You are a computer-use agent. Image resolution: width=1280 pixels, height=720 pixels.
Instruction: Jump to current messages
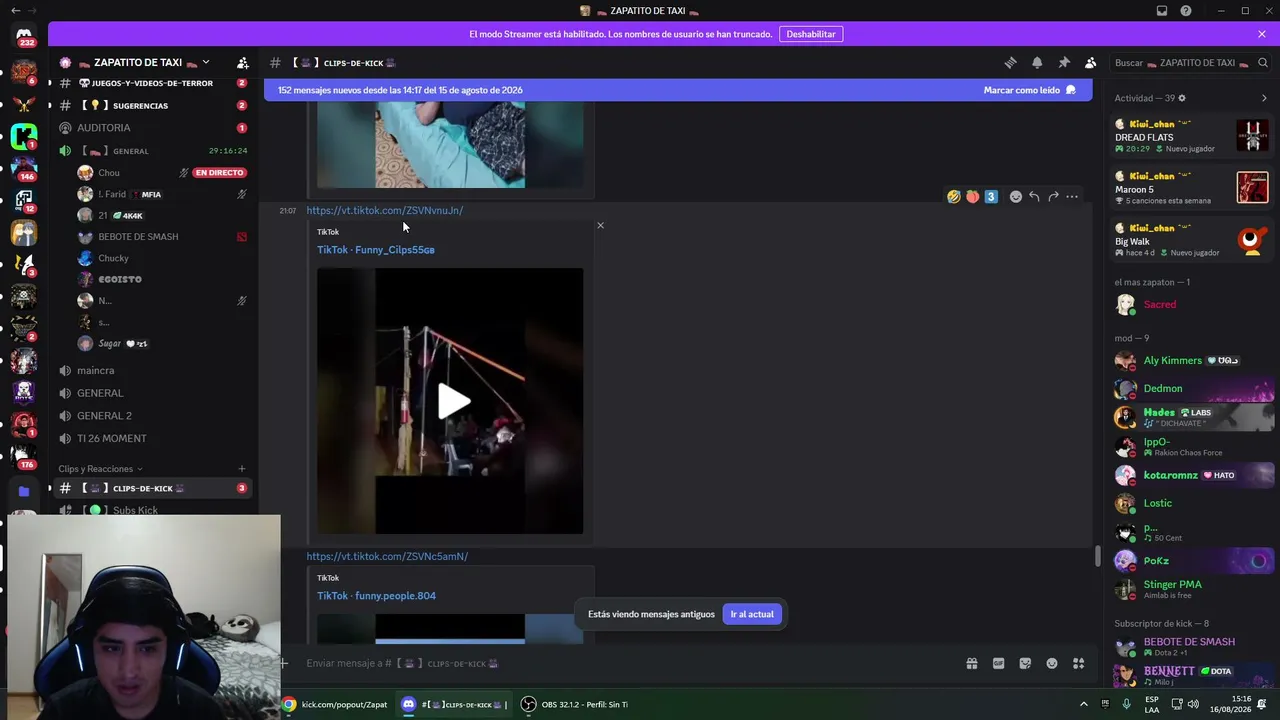[752, 614]
